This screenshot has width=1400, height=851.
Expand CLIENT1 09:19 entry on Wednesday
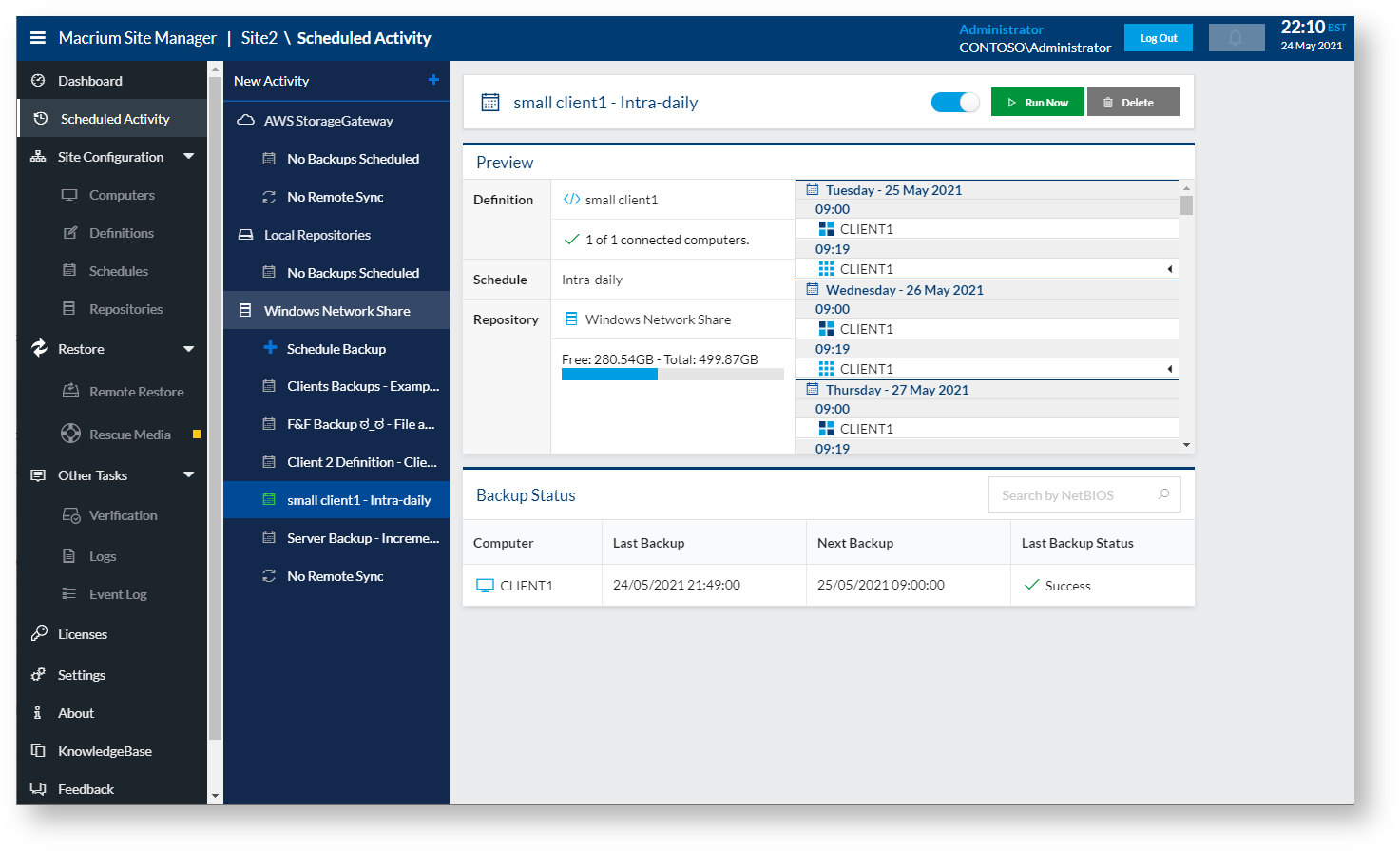1169,369
